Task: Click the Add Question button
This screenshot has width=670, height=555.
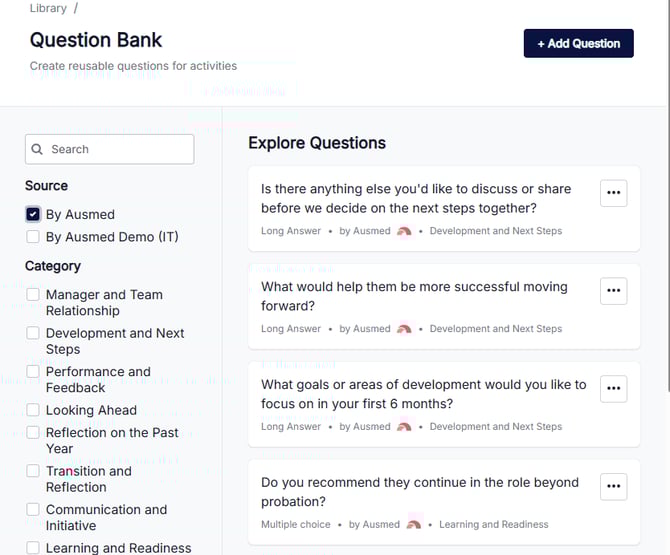Action: [579, 43]
